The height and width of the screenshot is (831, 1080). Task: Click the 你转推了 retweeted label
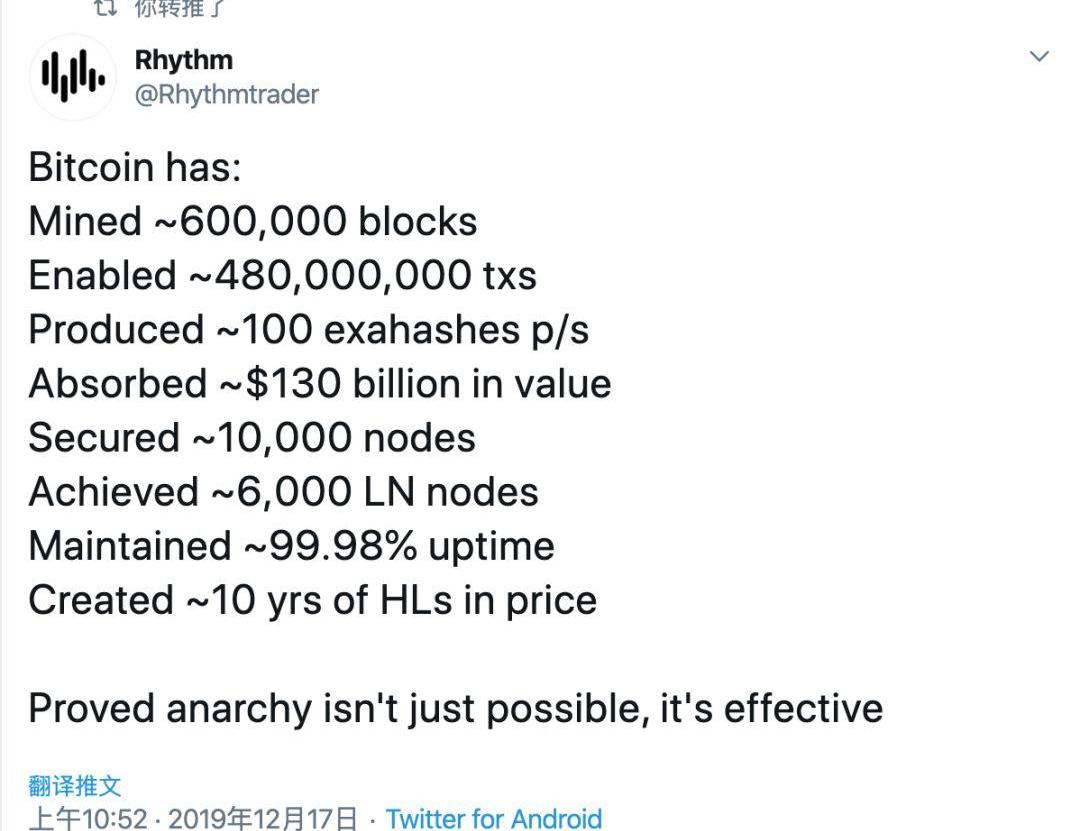point(180,9)
